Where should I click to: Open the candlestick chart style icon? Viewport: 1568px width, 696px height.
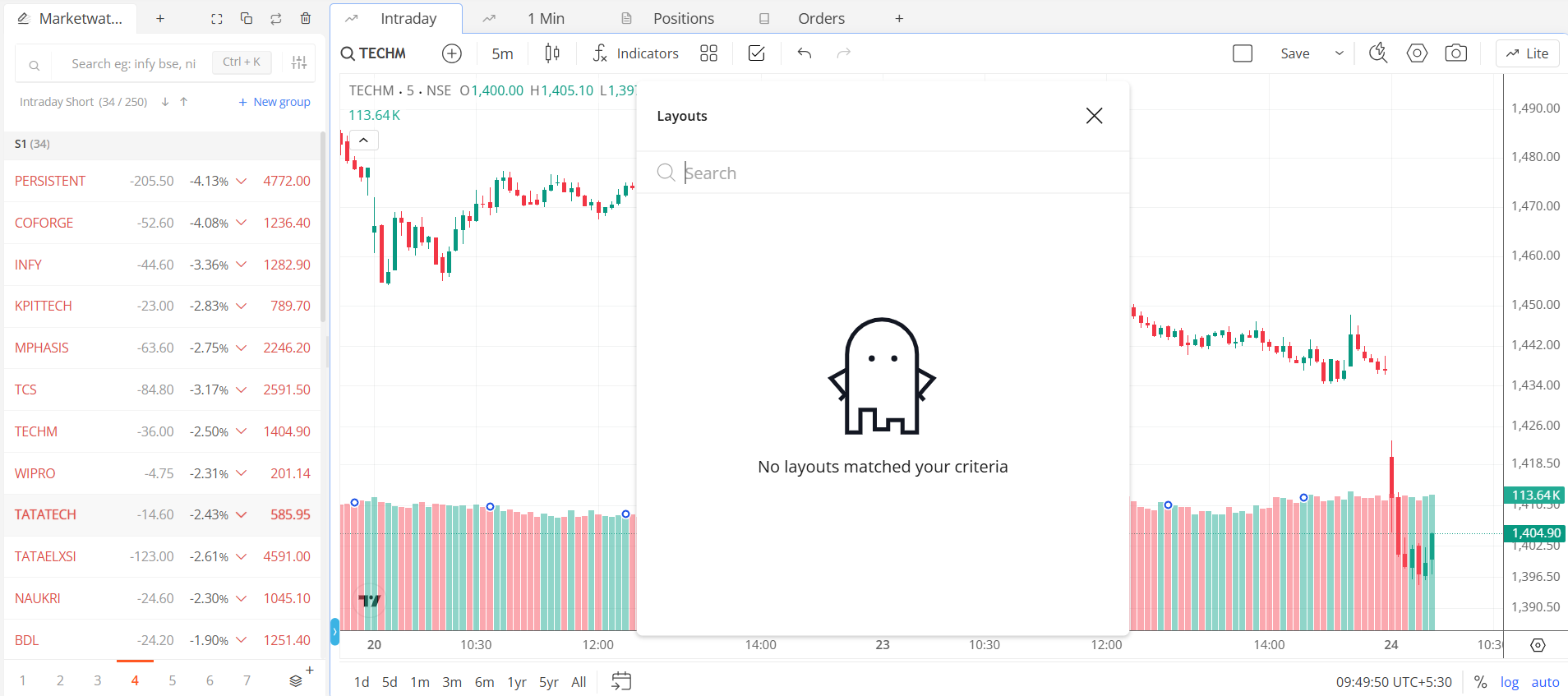[x=552, y=53]
